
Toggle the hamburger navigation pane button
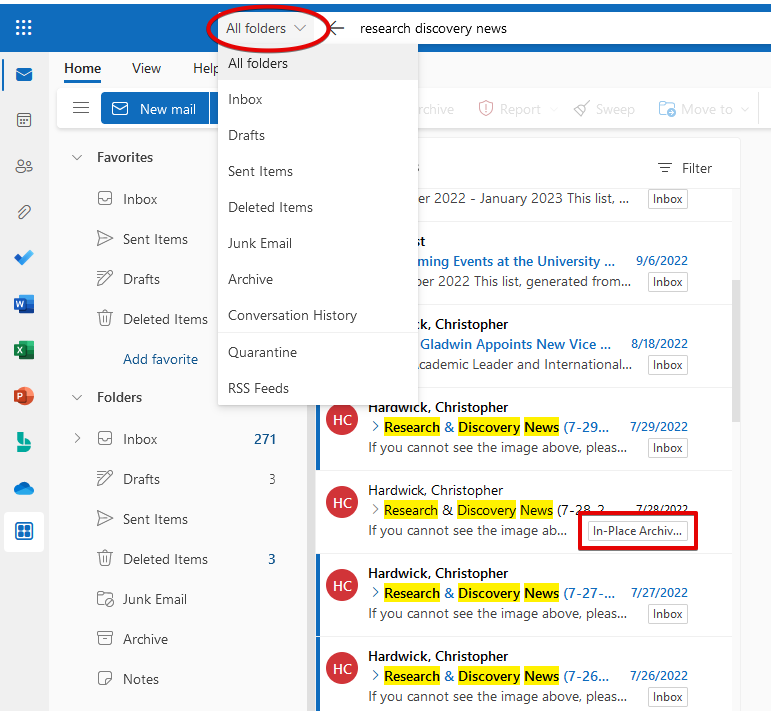pos(81,109)
